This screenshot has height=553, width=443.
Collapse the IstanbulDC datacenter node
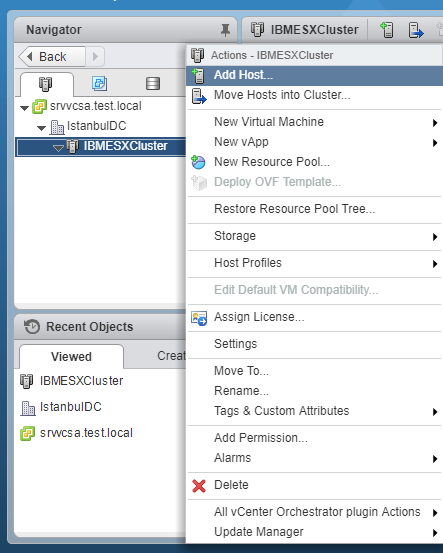(x=41, y=128)
